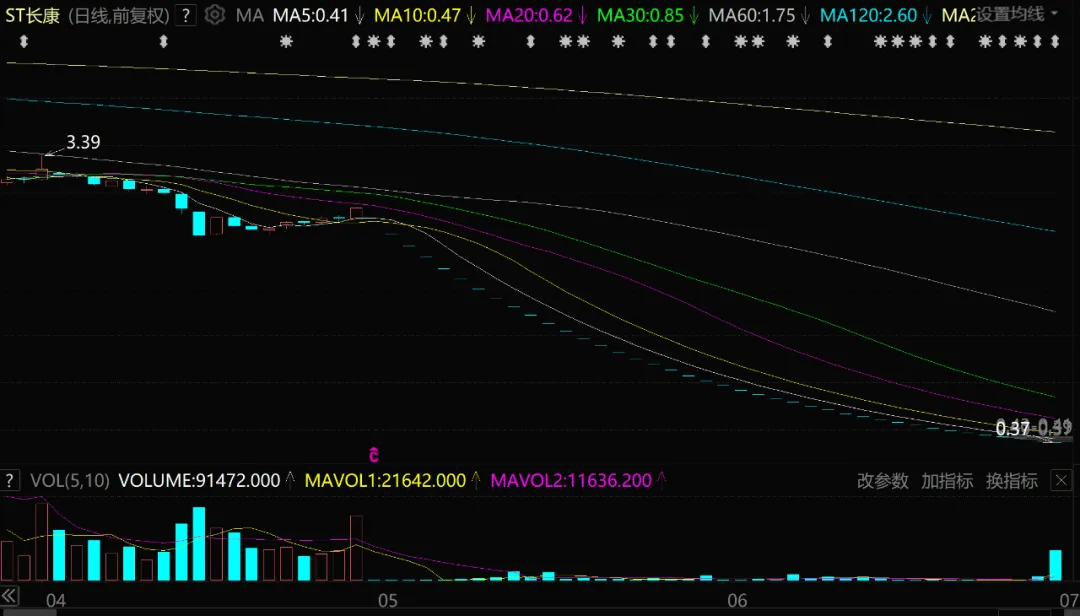Click the ST长康 stock title
Screen dimensions: 1080x616
(x=32, y=15)
